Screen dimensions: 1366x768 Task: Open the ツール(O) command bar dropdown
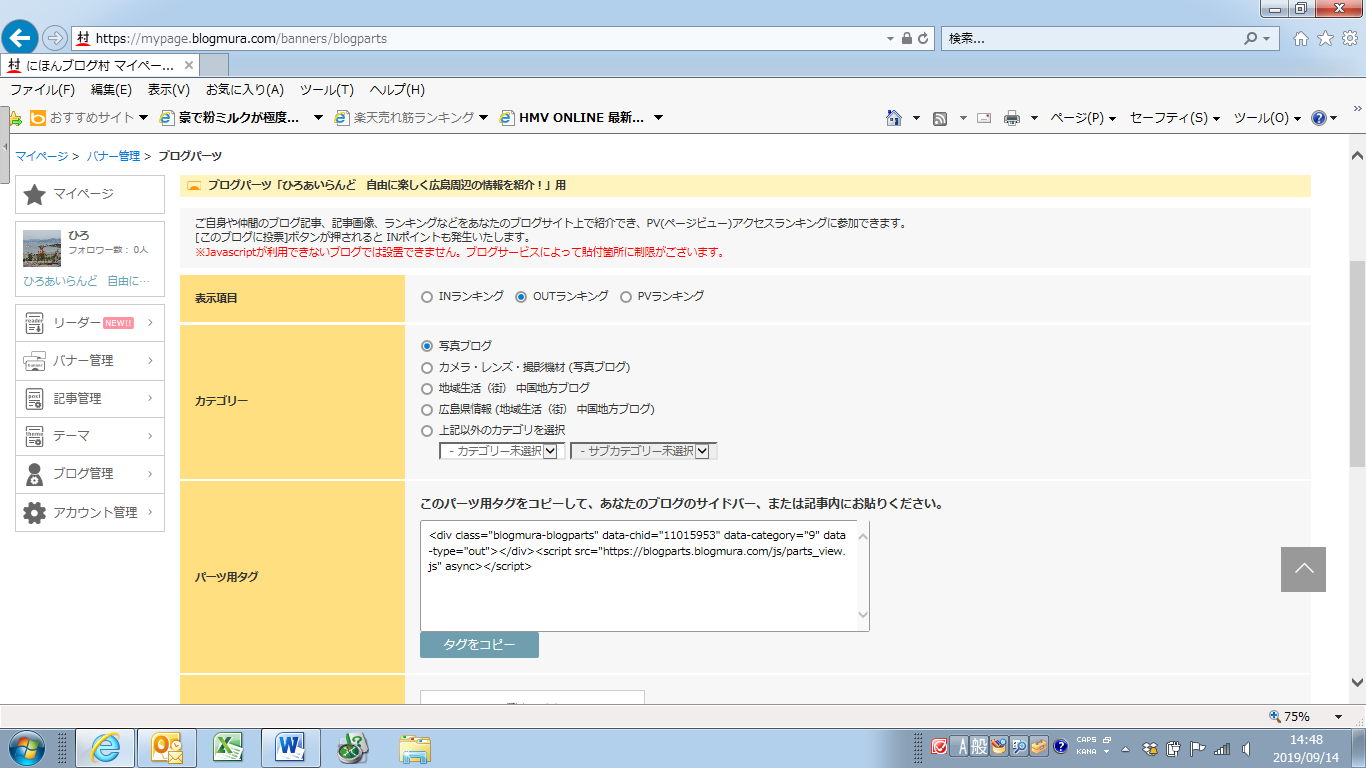pyautogui.click(x=1267, y=118)
